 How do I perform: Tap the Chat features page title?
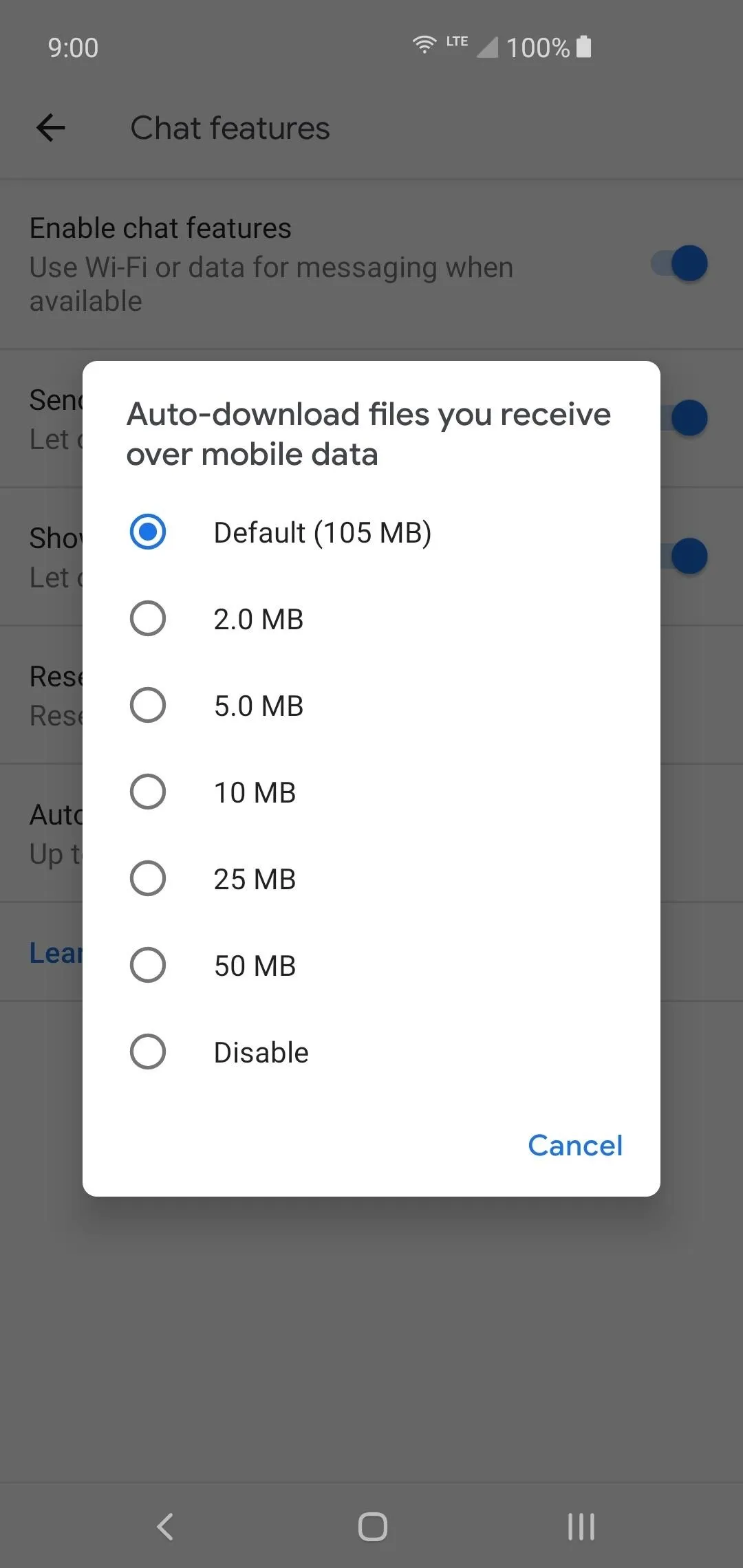pyautogui.click(x=230, y=129)
